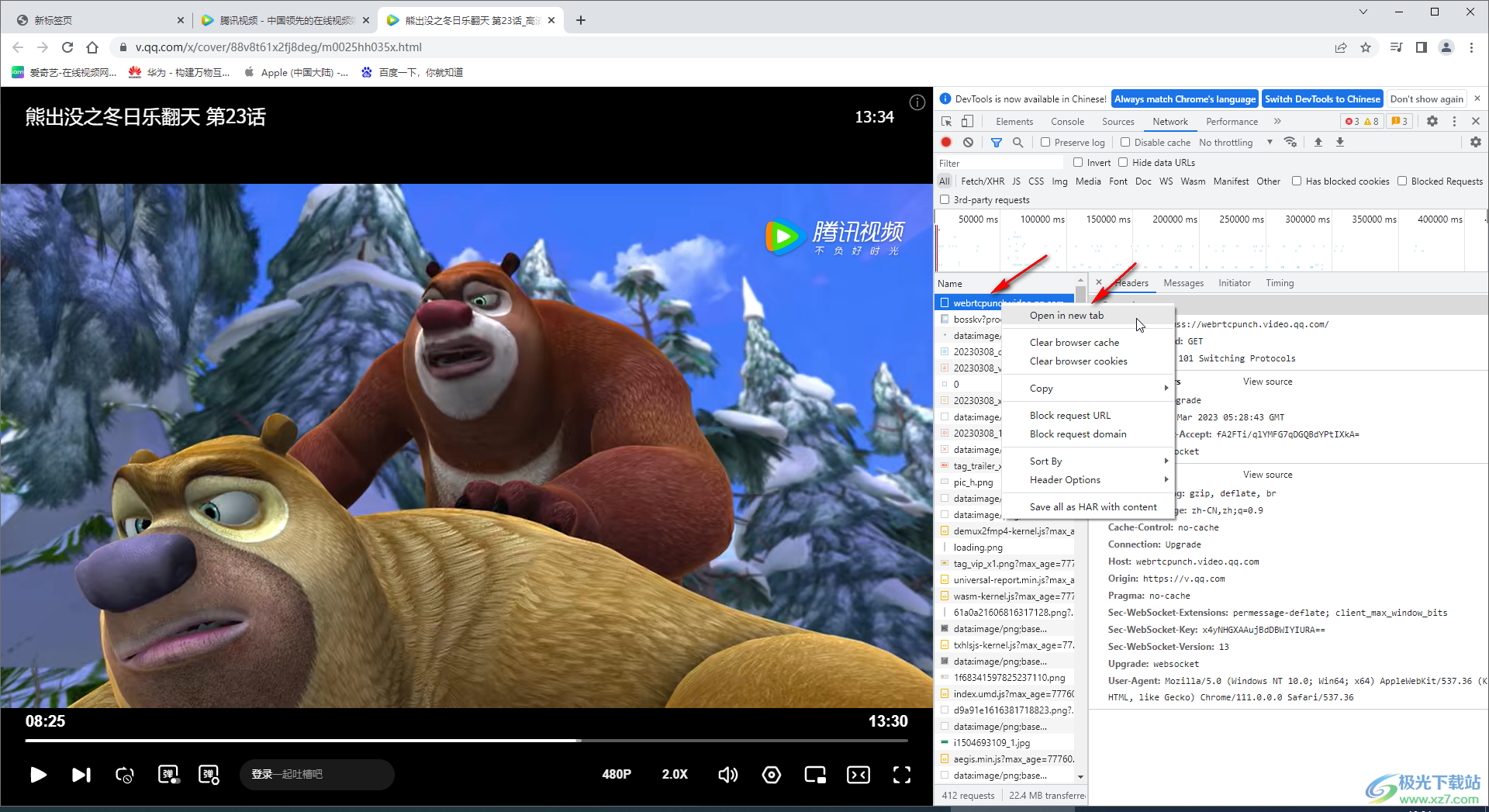The height and width of the screenshot is (812, 1489).
Task: Click Switch DevTools to Chinese
Action: click(1322, 99)
